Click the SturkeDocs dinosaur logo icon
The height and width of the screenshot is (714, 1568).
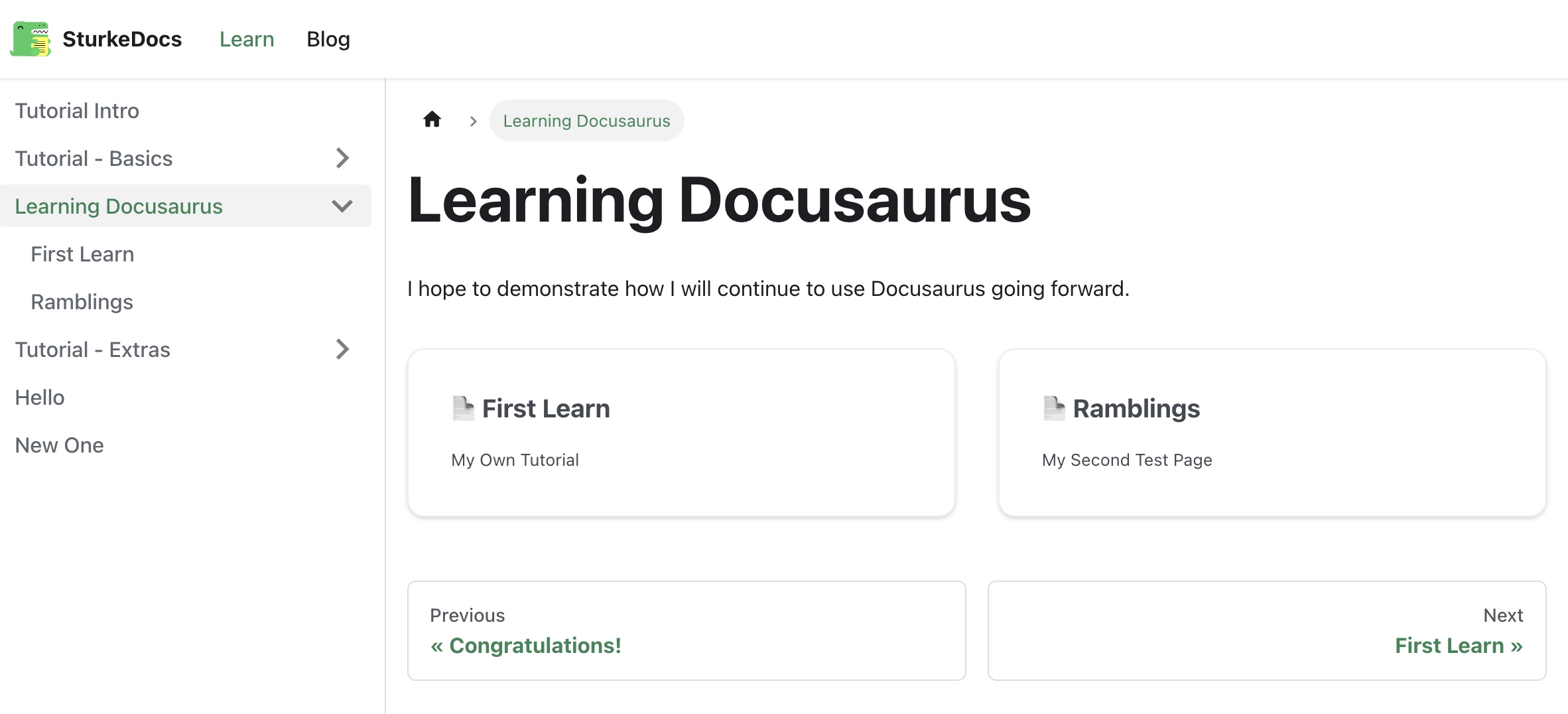pos(31,38)
